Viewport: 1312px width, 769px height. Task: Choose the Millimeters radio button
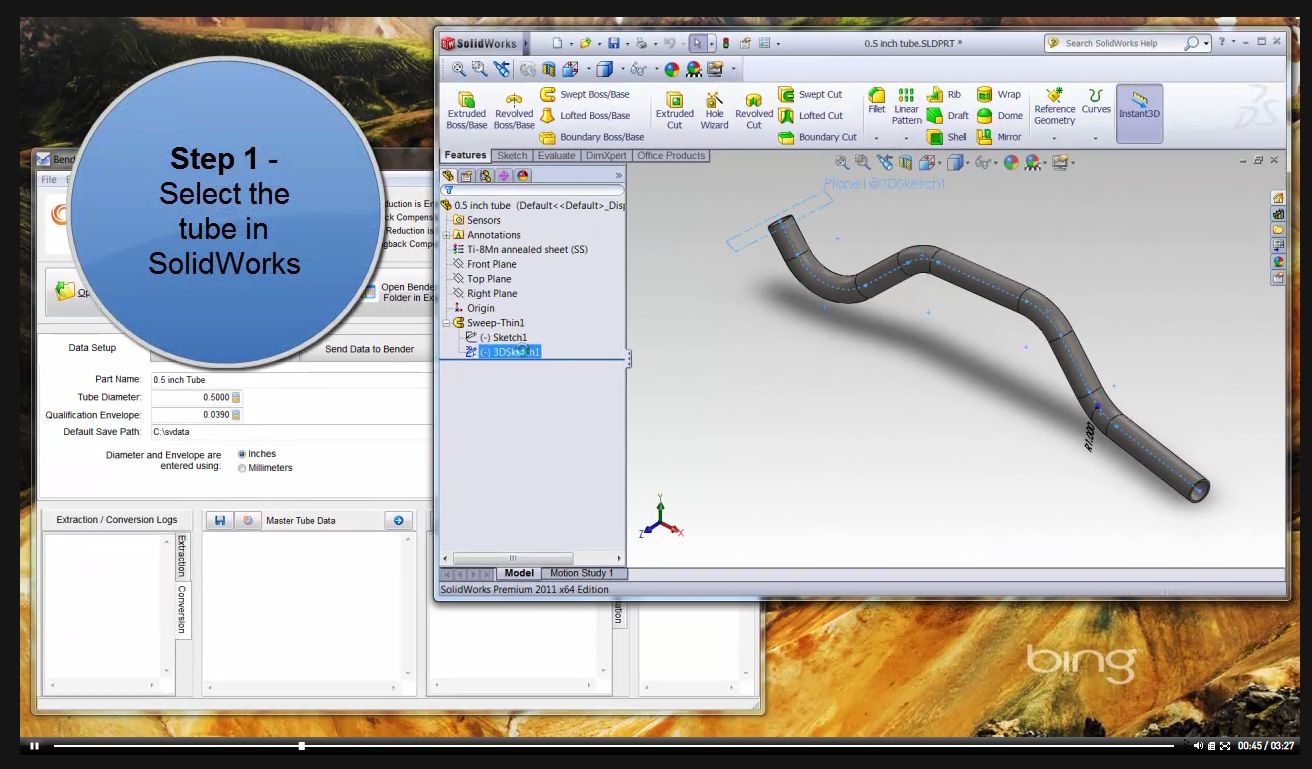[x=242, y=468]
